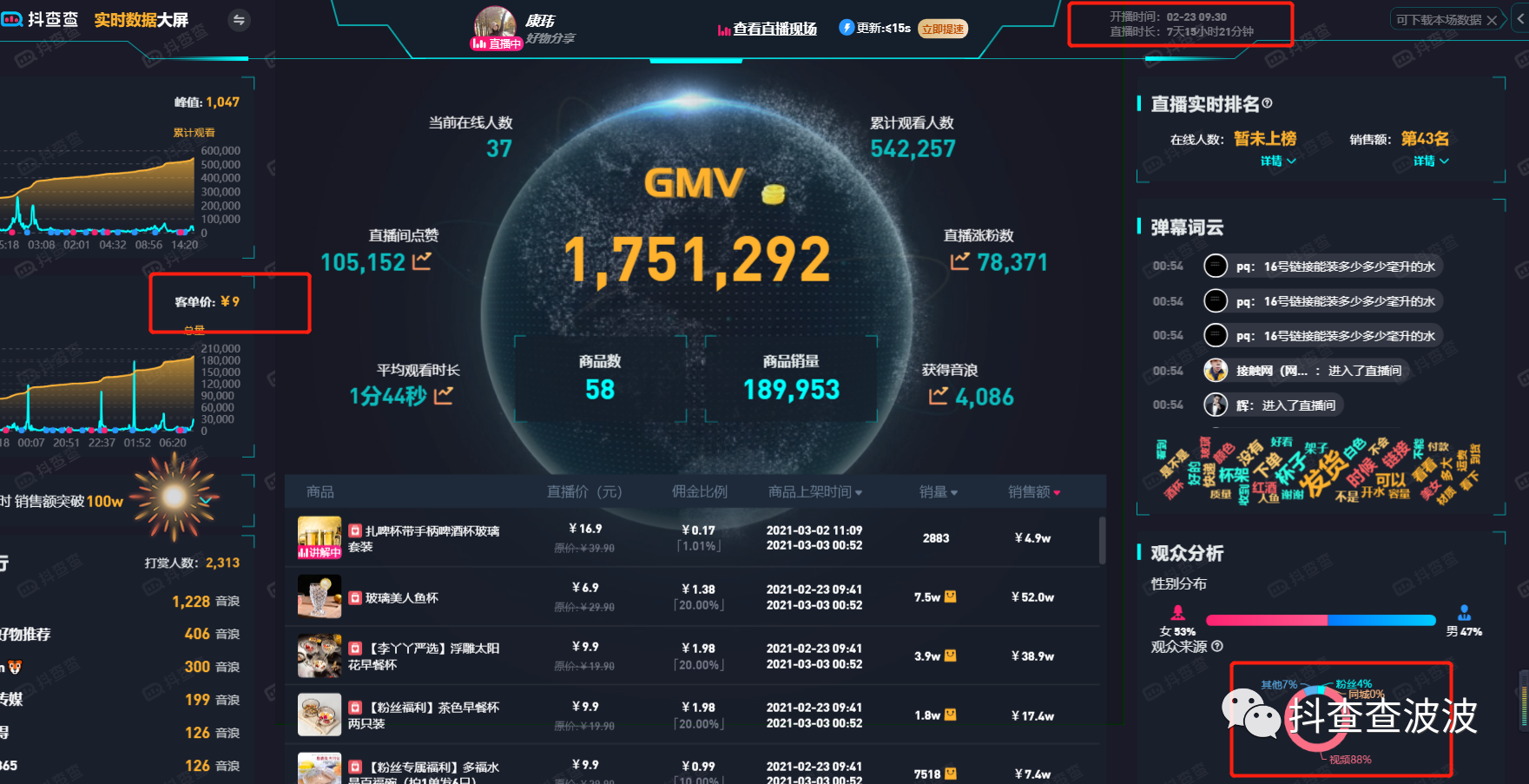This screenshot has height=784, width=1529.
Task: Click sales detail icon next to 3.9w
Action: click(x=951, y=656)
